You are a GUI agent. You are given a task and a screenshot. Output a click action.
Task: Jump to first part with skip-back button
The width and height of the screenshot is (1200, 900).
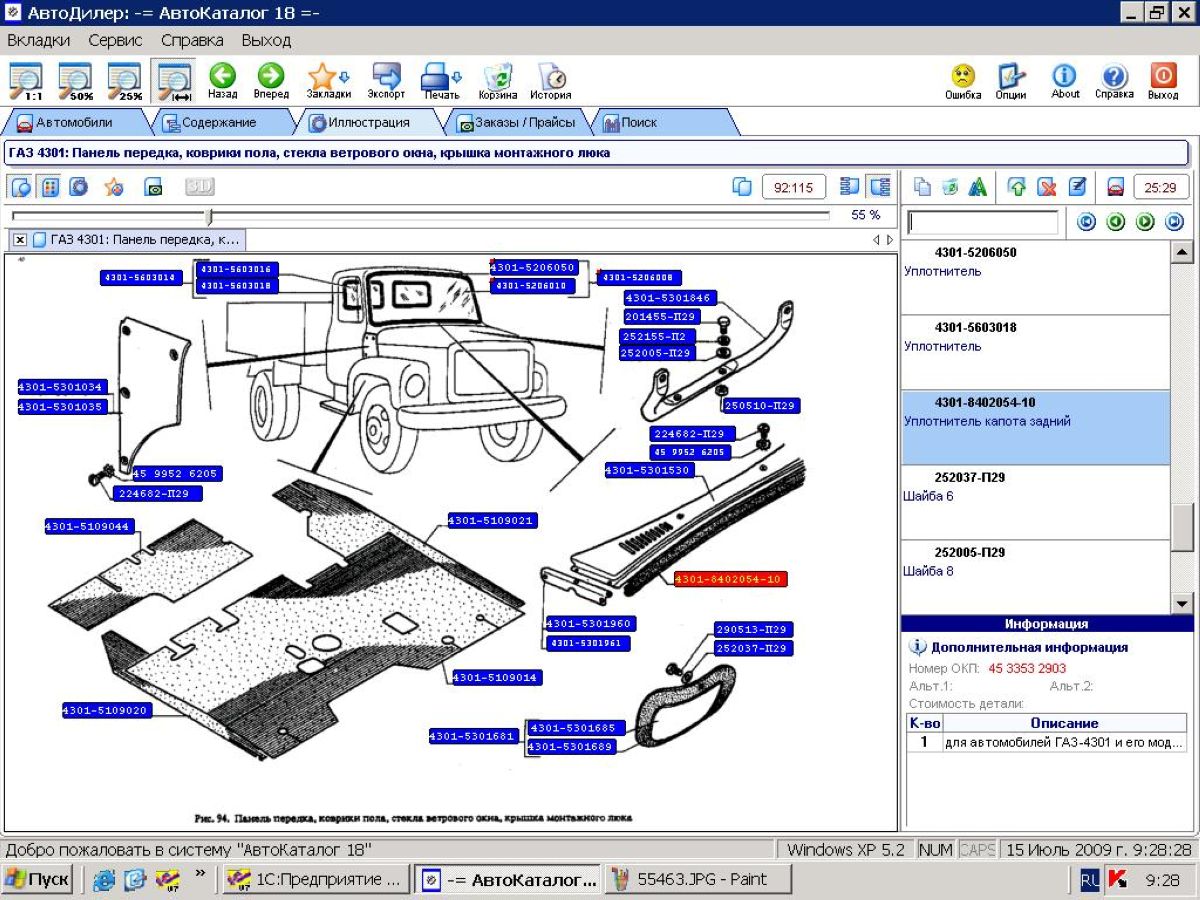click(x=1087, y=222)
